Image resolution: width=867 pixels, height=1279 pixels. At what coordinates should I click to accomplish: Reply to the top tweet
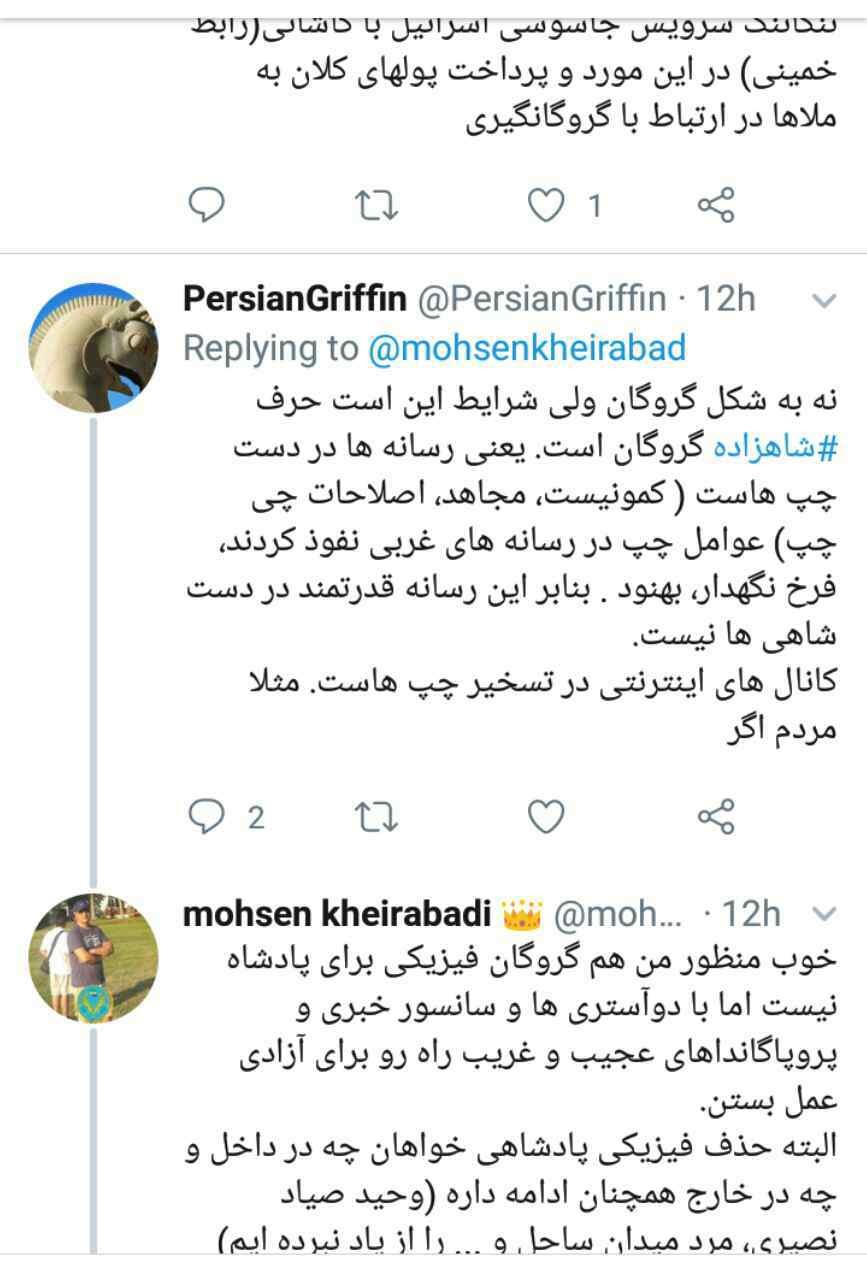207,206
